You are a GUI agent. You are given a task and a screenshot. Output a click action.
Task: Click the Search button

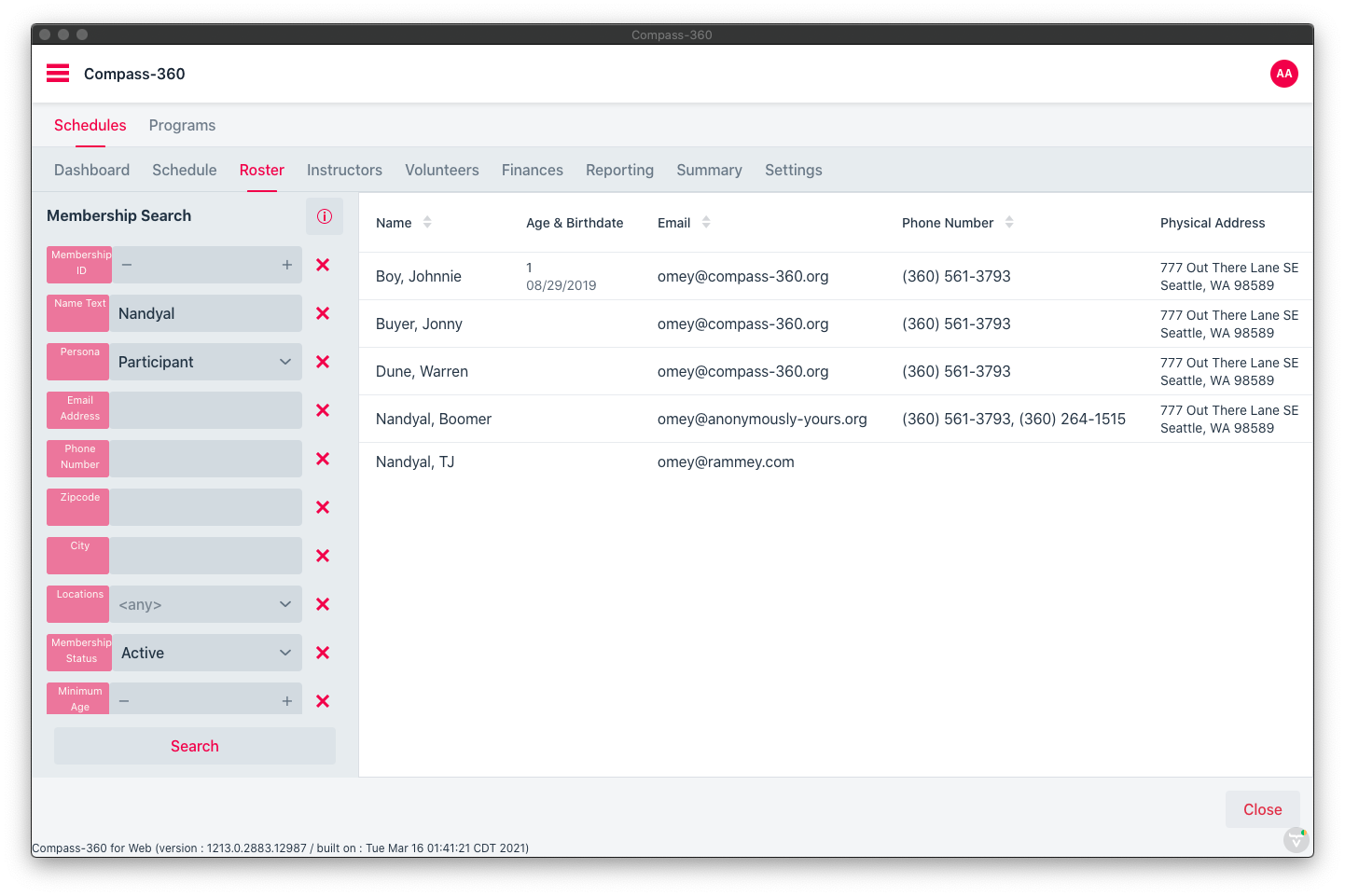(194, 746)
